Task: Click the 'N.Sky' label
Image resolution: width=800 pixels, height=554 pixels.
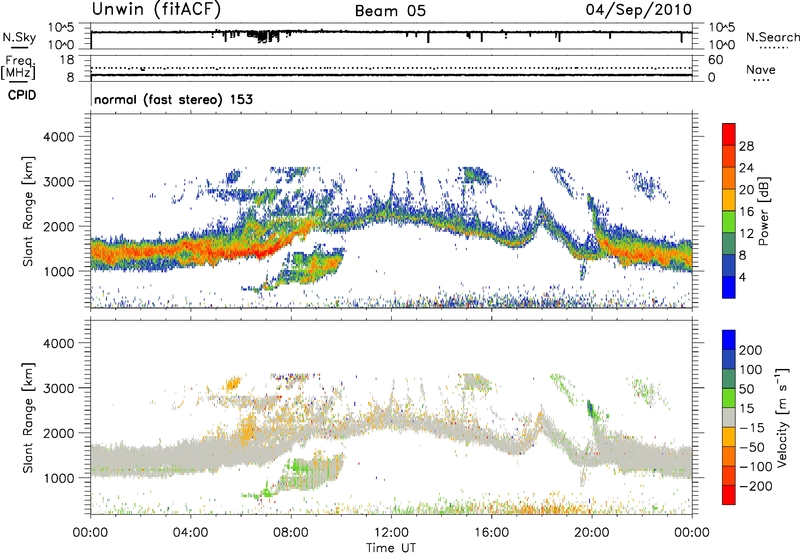Action: [19, 37]
